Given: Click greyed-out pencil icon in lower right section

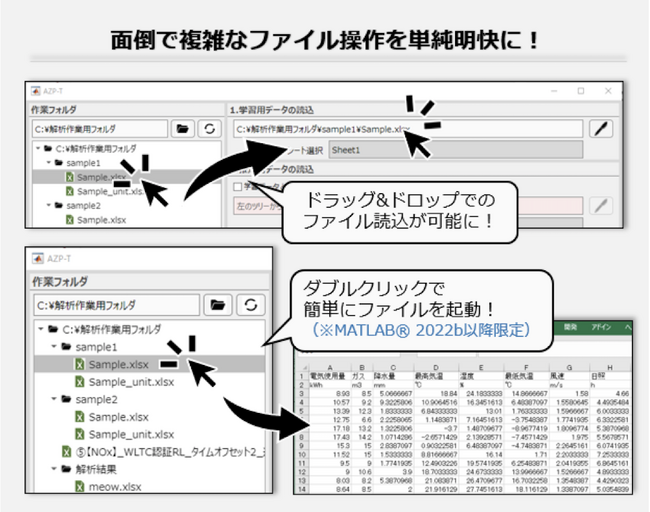Looking at the screenshot, I should (x=600, y=205).
